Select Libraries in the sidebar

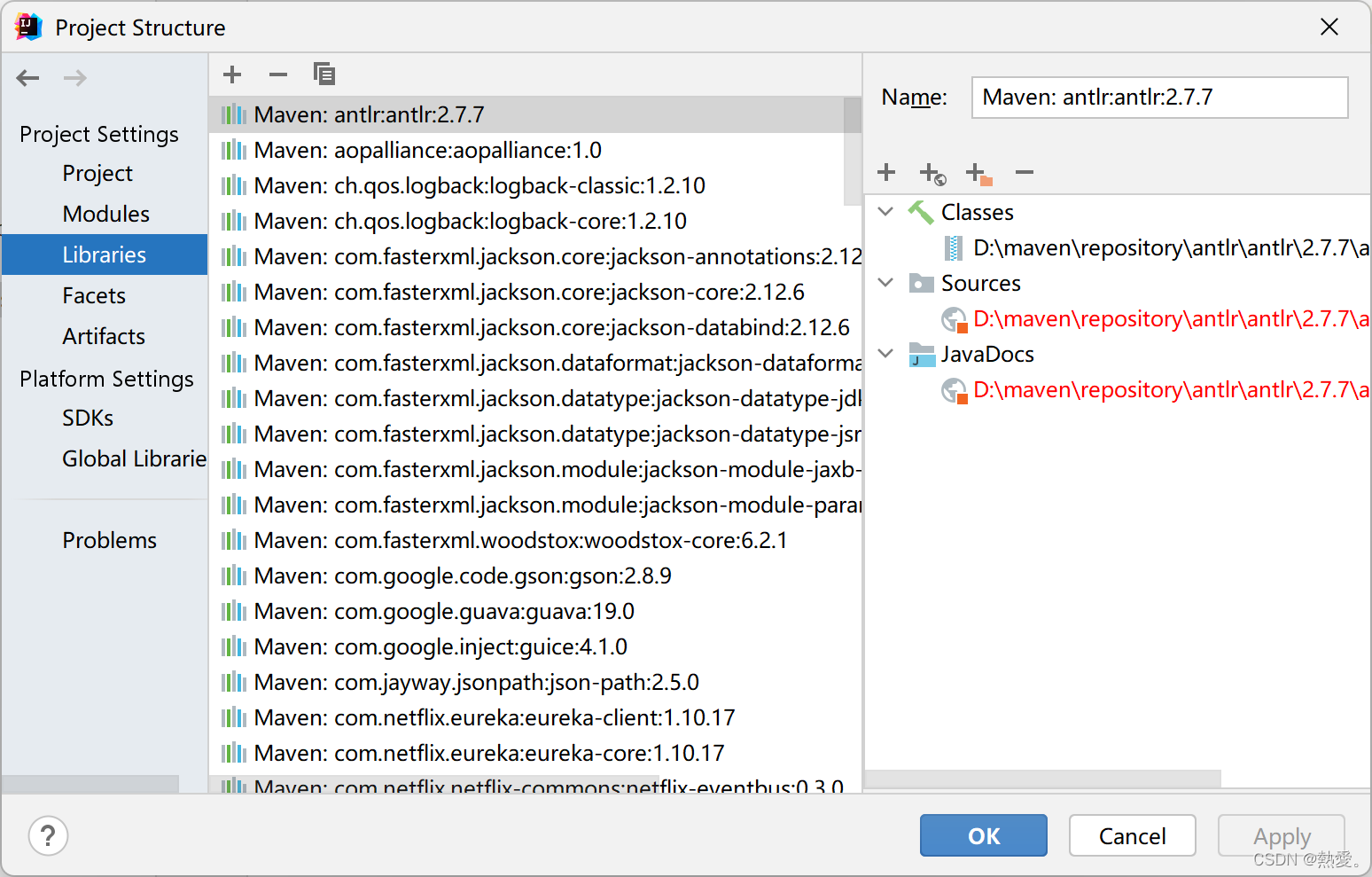coord(105,254)
